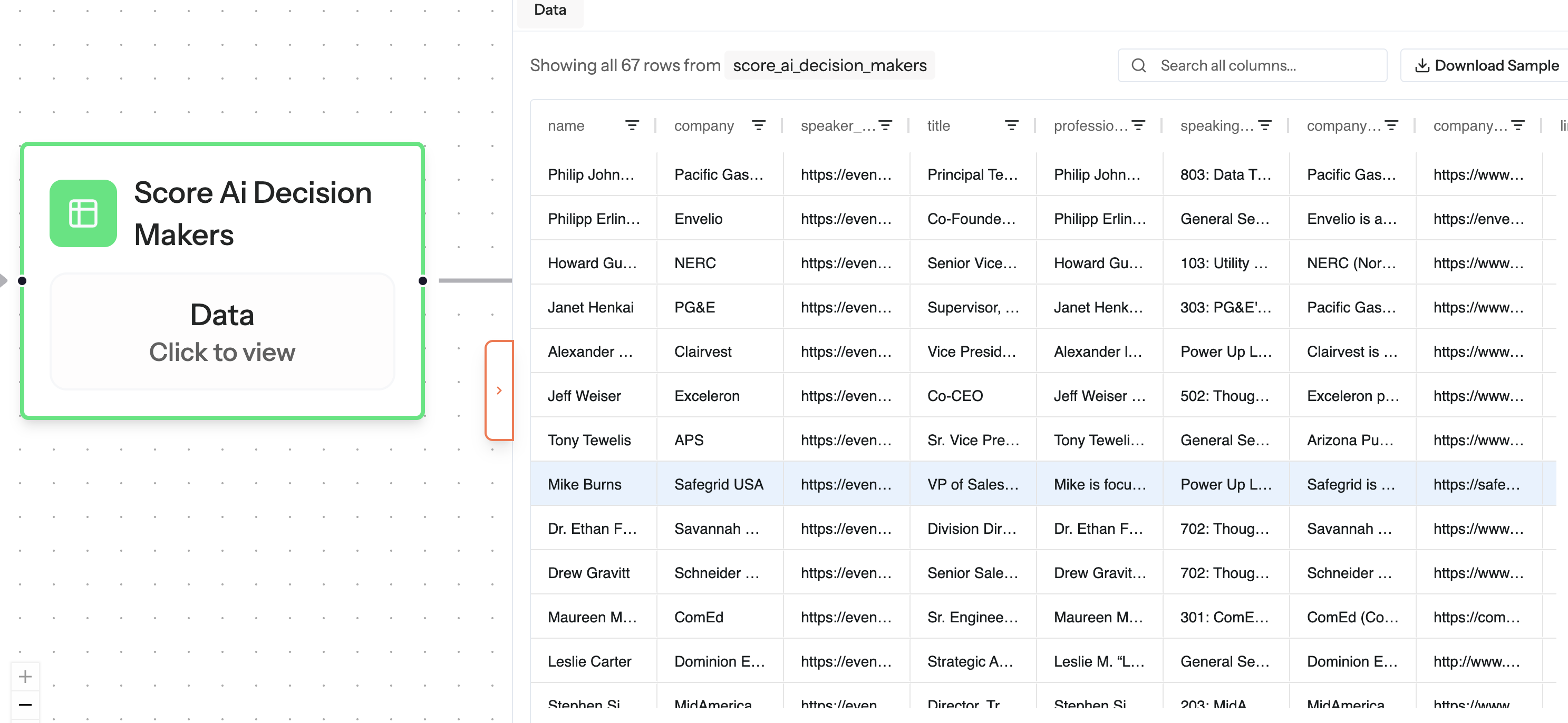The height and width of the screenshot is (723, 1568).
Task: Select the Philip John… name cell
Action: pos(594,174)
